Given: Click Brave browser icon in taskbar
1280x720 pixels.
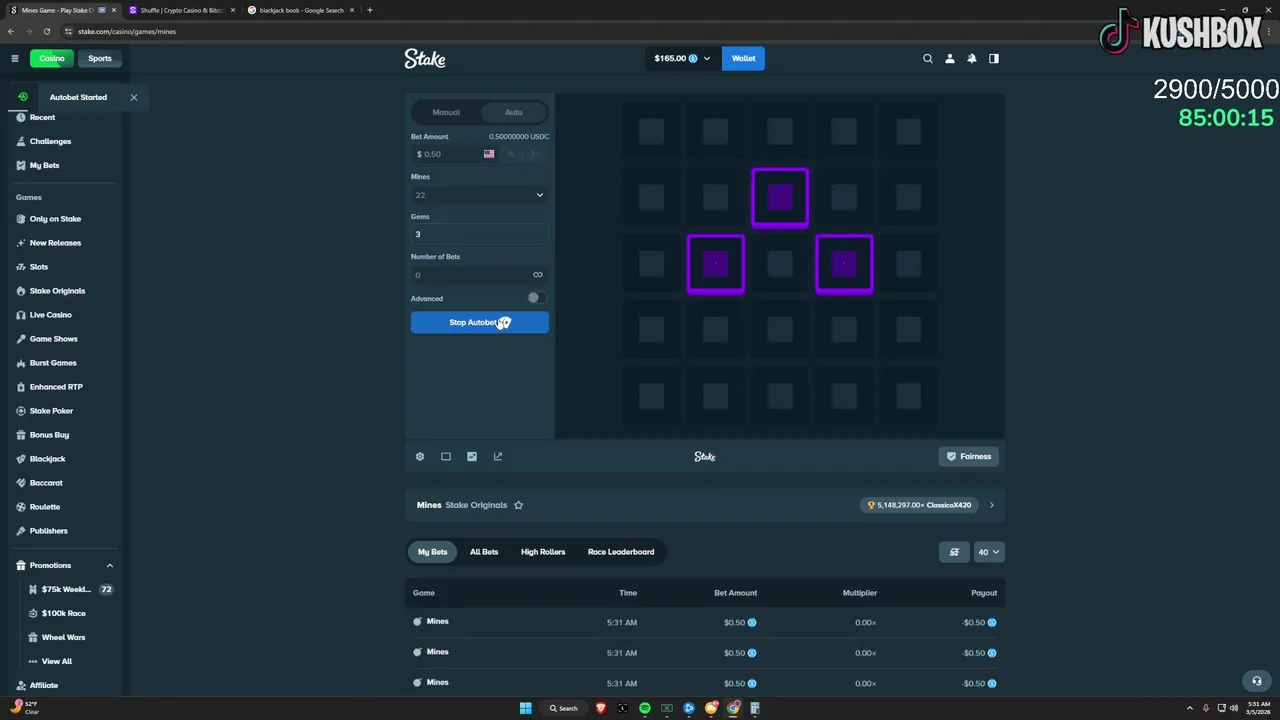Looking at the screenshot, I should click(601, 708).
